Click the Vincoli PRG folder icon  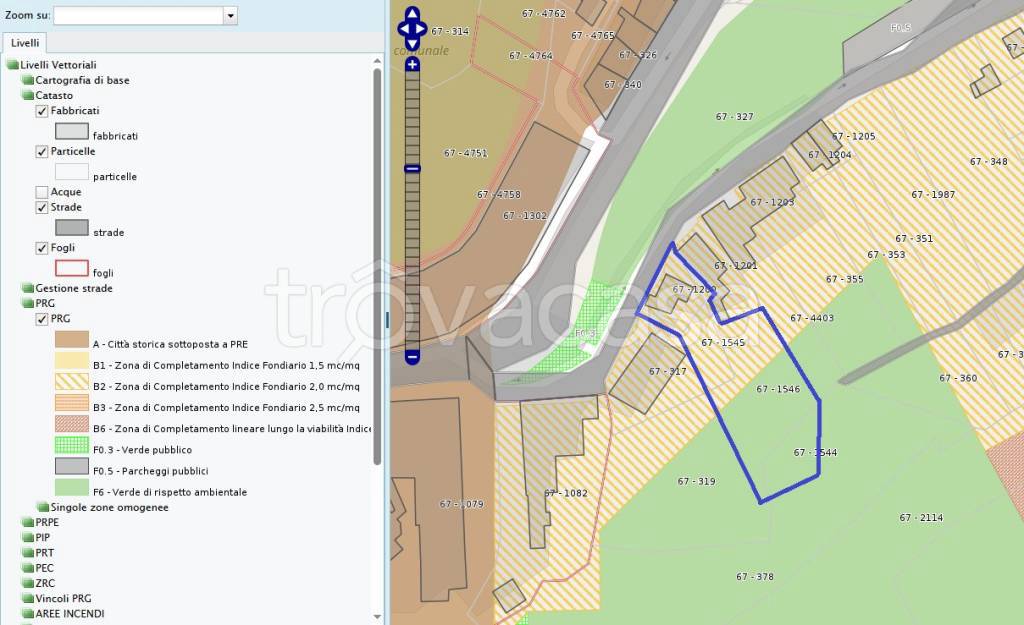(27, 598)
